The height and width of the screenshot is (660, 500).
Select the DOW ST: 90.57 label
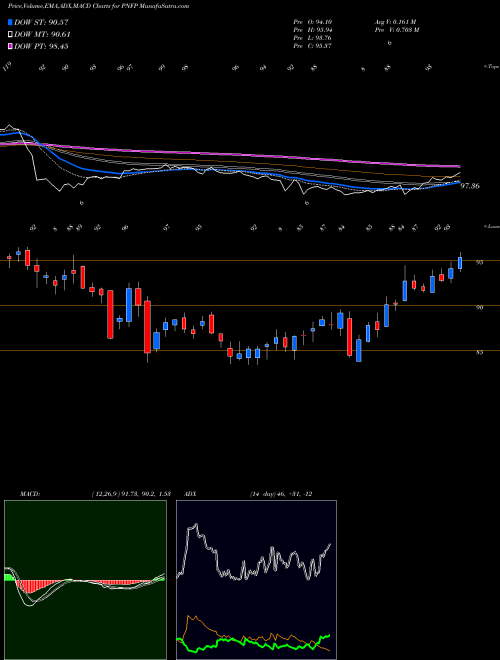coord(41,22)
